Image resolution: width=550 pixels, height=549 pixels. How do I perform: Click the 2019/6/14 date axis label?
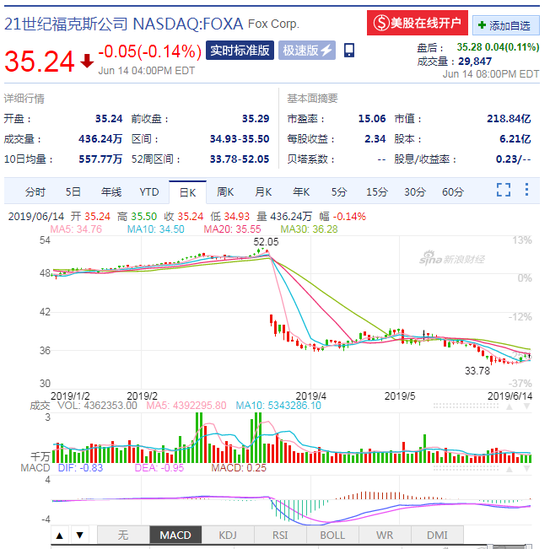510,396
